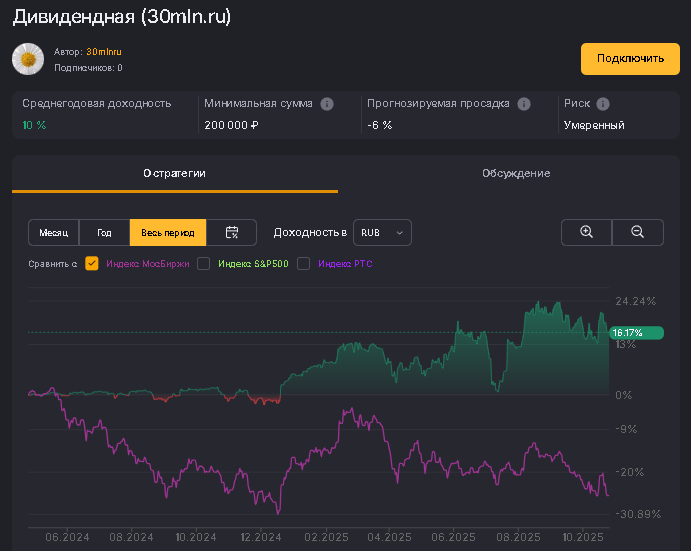This screenshot has height=551, width=691.
Task: Click the zoom in magnifier icon
Action: tap(587, 232)
